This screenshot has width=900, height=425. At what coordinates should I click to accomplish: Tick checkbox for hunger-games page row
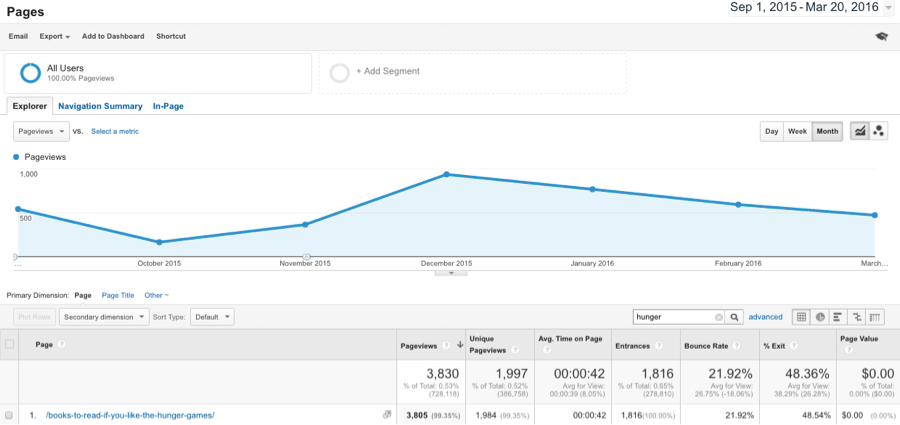click(9, 415)
